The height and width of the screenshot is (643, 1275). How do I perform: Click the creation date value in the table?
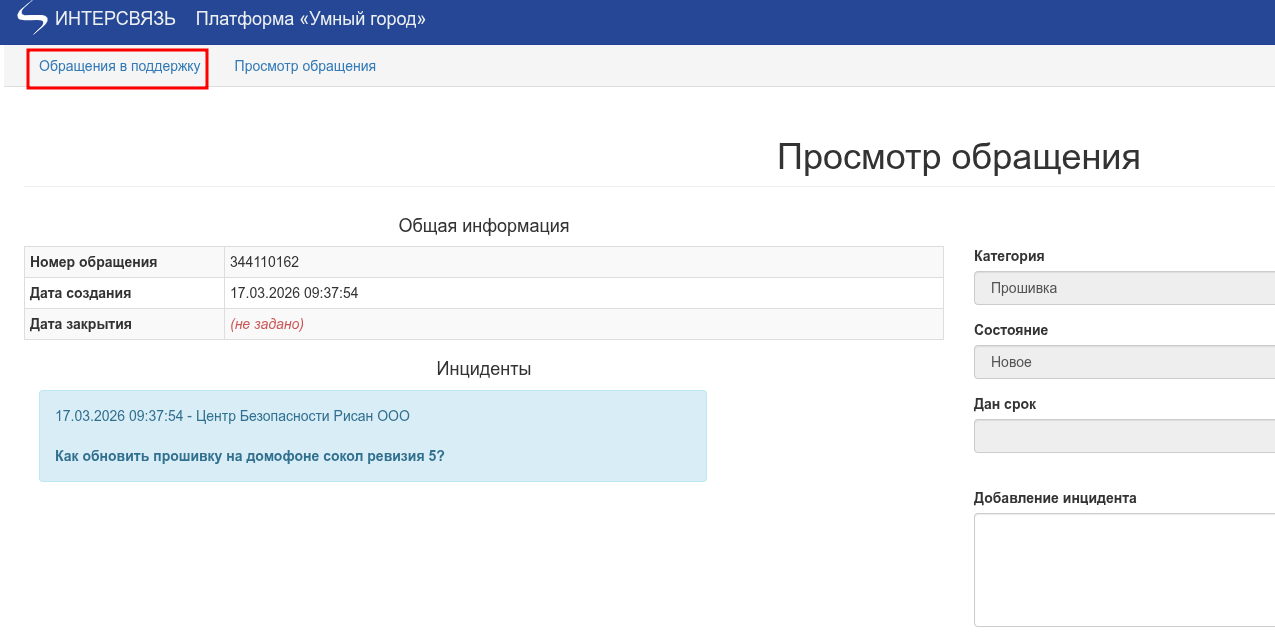pos(294,293)
